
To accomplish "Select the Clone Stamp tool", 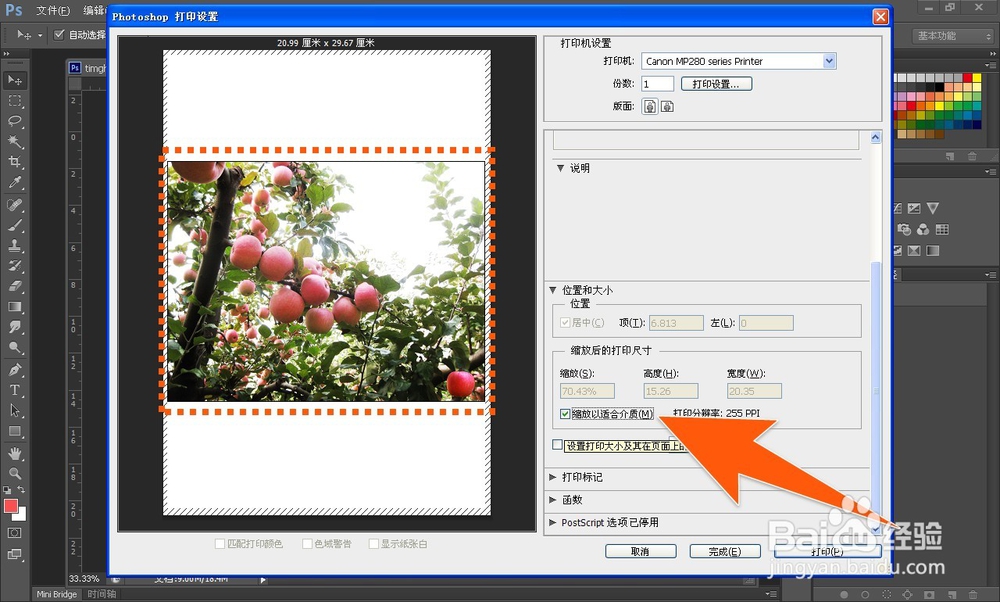I will [15, 246].
